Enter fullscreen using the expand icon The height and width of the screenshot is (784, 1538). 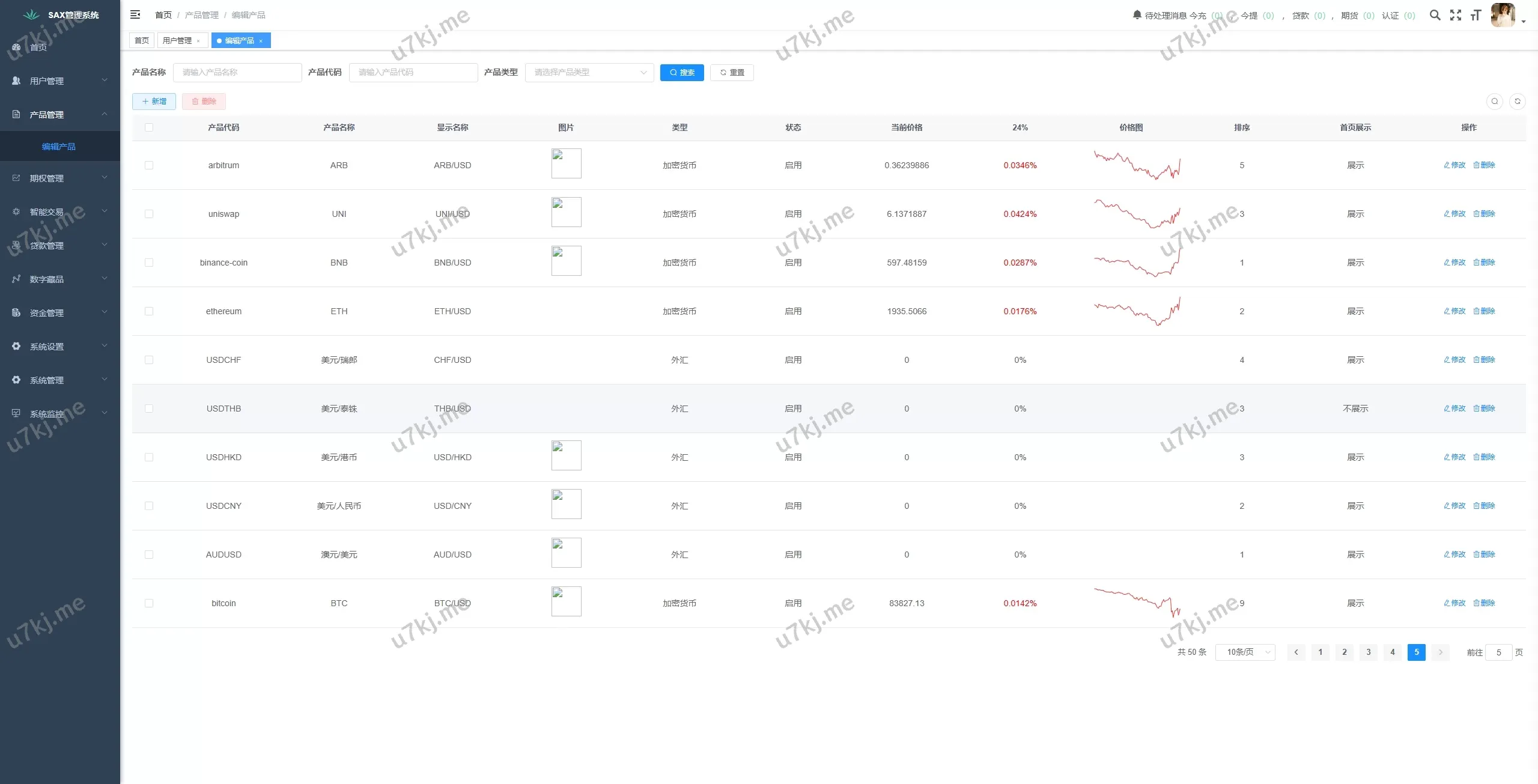coord(1455,15)
